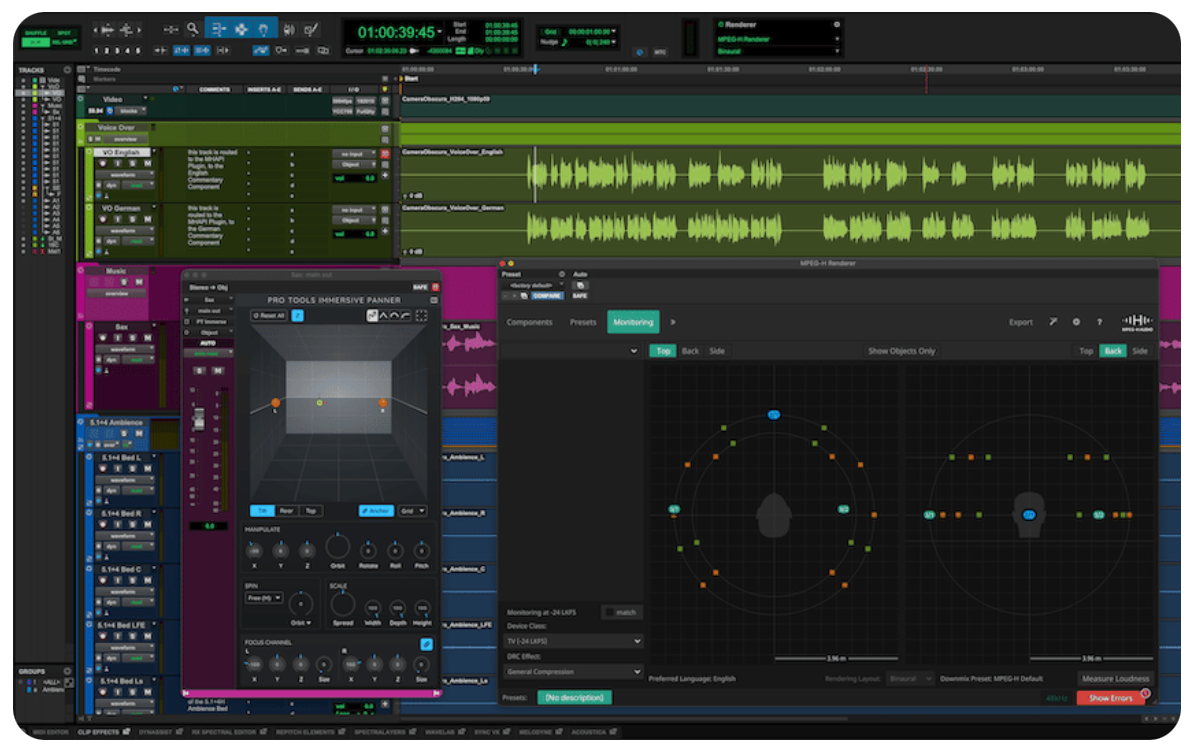The height and width of the screenshot is (744, 1186).
Task: Toggle Slip edit mode
Action: pyautogui.click(x=36, y=42)
